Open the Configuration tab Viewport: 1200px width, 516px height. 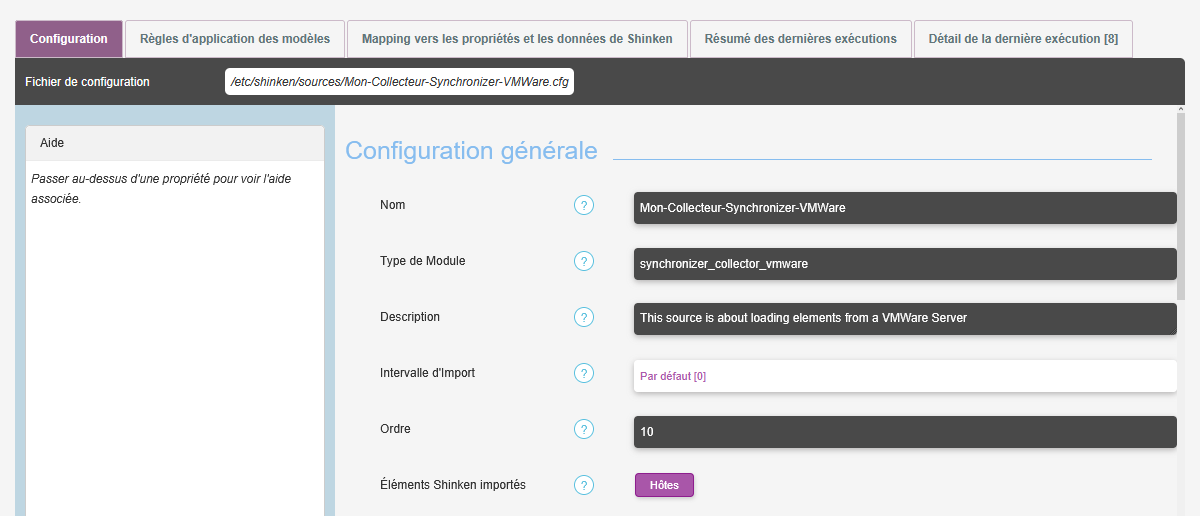(x=69, y=39)
